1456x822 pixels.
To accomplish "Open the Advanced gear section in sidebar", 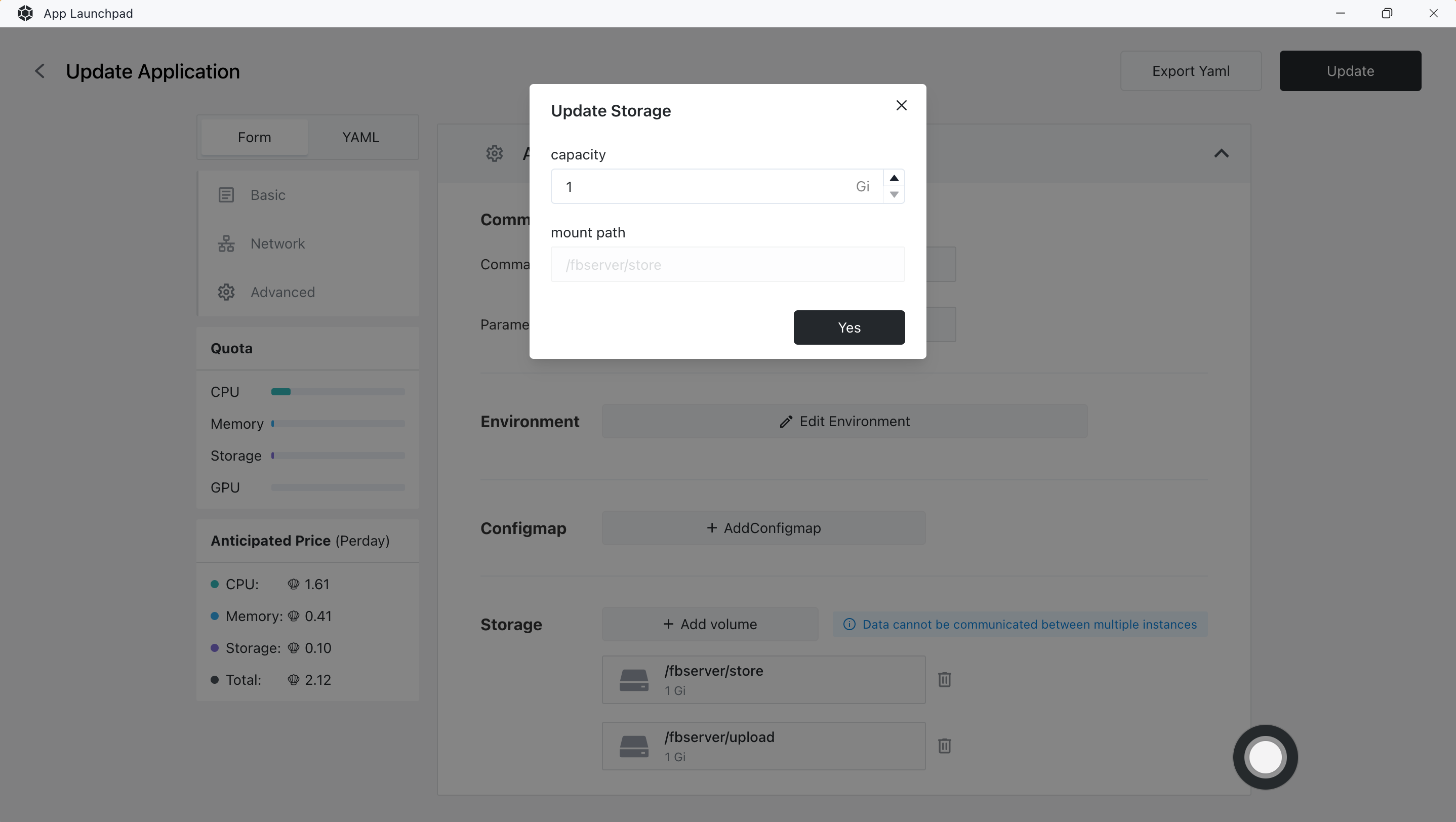I will [282, 292].
